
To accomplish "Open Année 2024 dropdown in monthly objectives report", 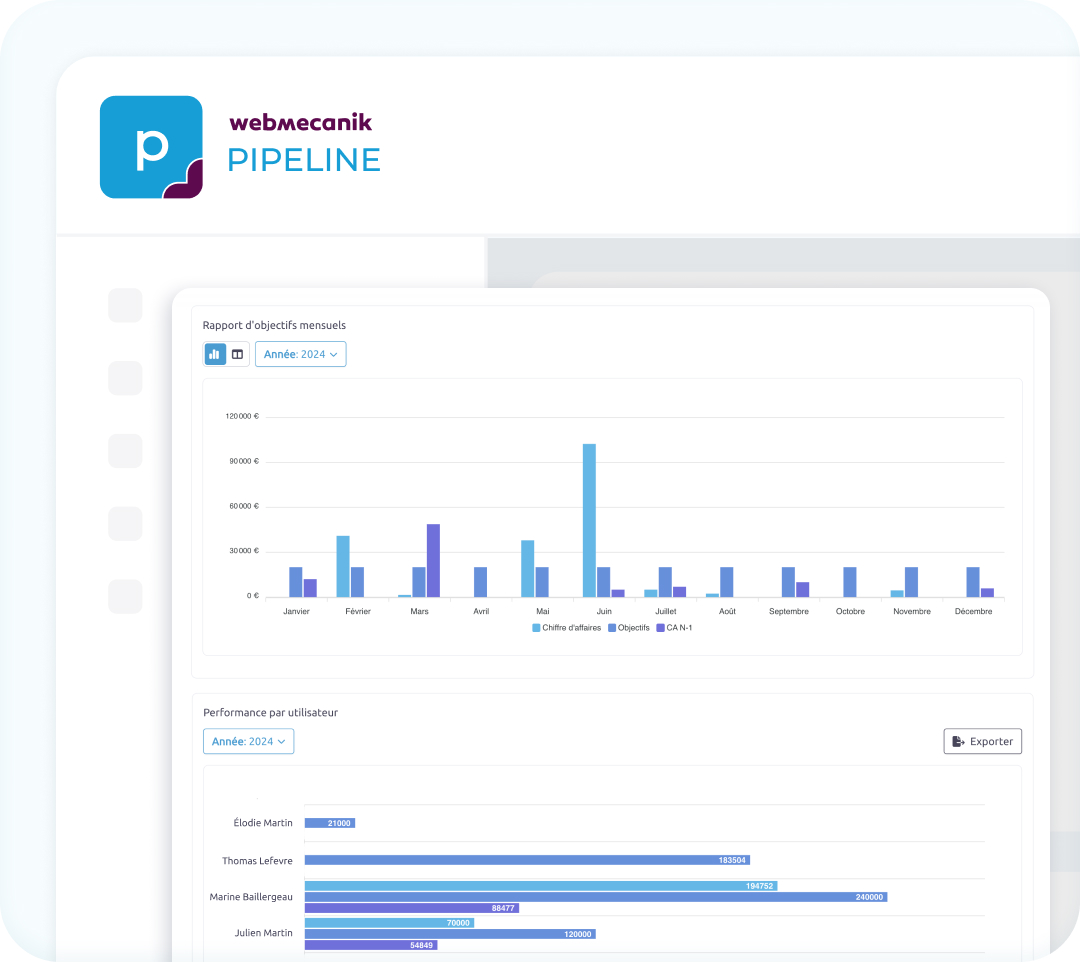I will [301, 354].
